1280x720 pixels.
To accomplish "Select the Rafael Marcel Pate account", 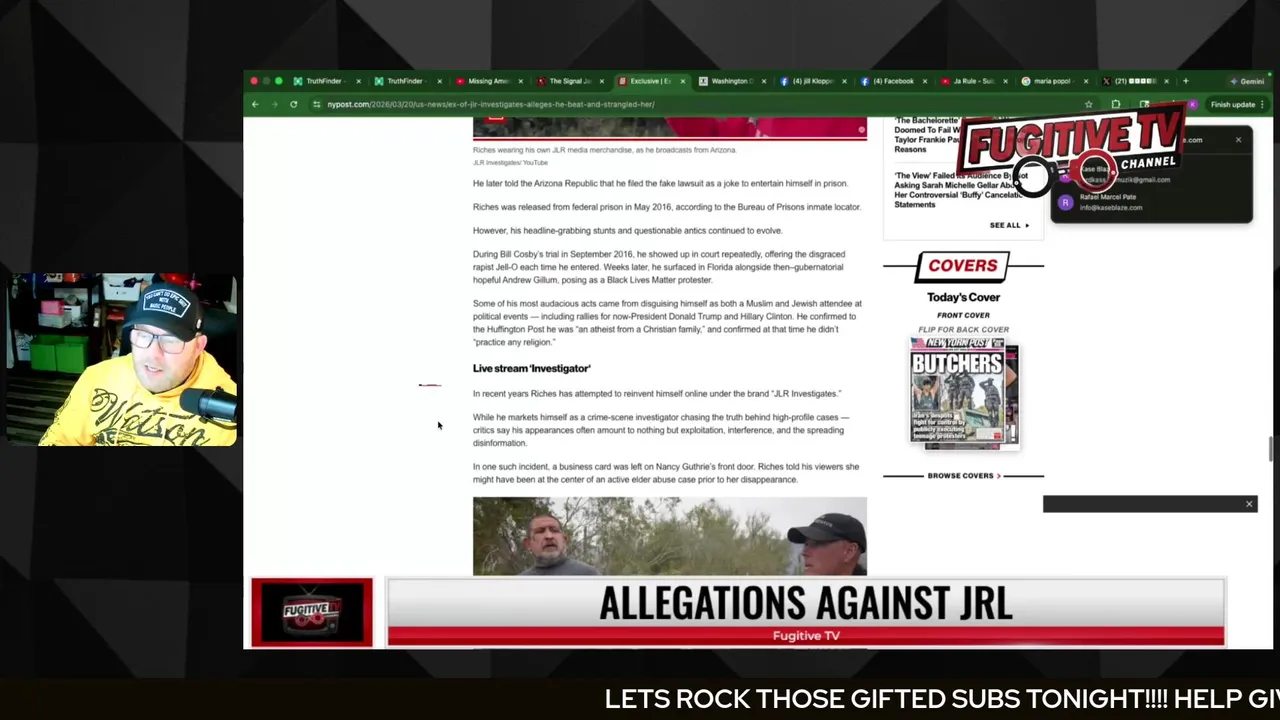I will pyautogui.click(x=1150, y=202).
